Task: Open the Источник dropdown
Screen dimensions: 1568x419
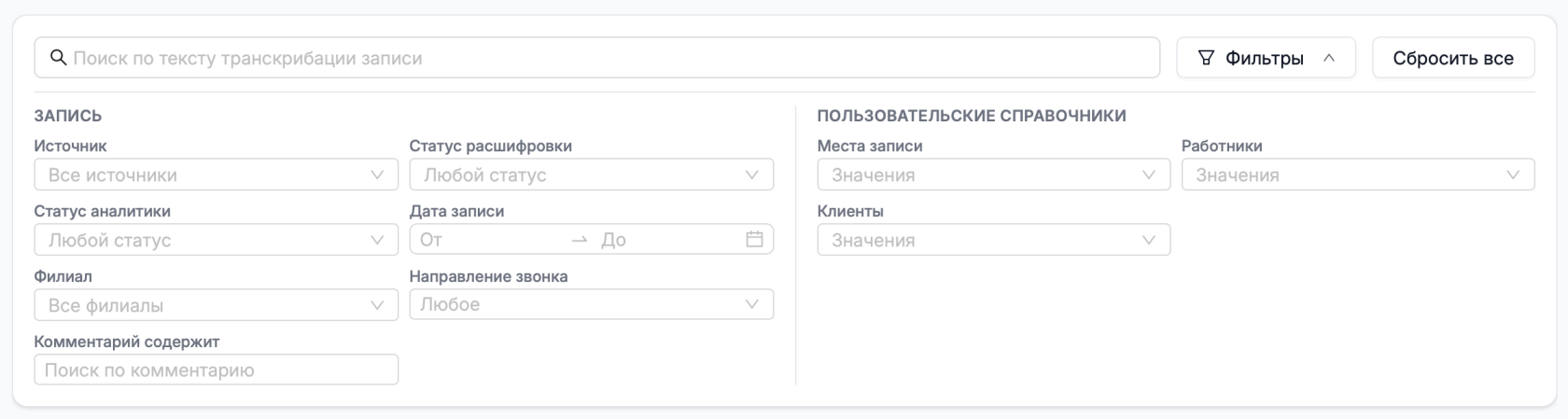Action: pyautogui.click(x=217, y=175)
